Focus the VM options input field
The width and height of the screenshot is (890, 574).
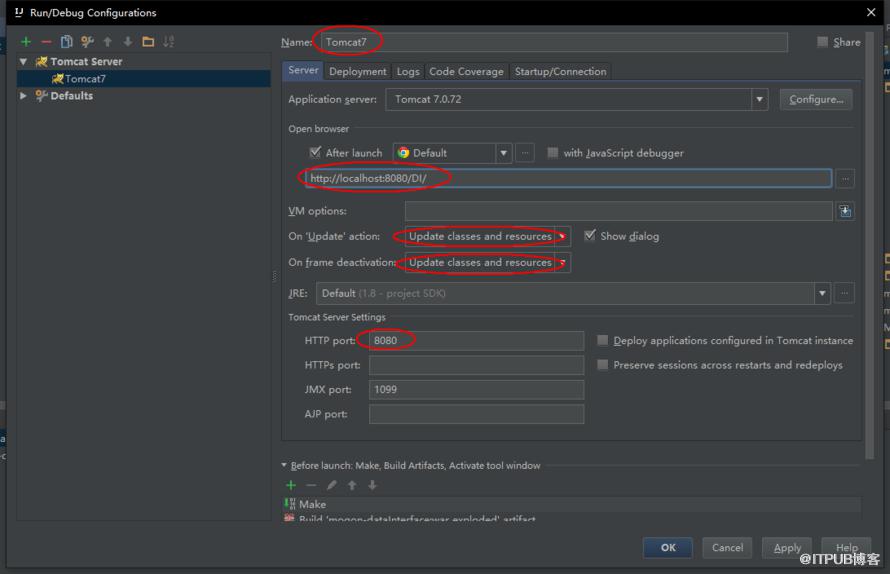tap(619, 211)
